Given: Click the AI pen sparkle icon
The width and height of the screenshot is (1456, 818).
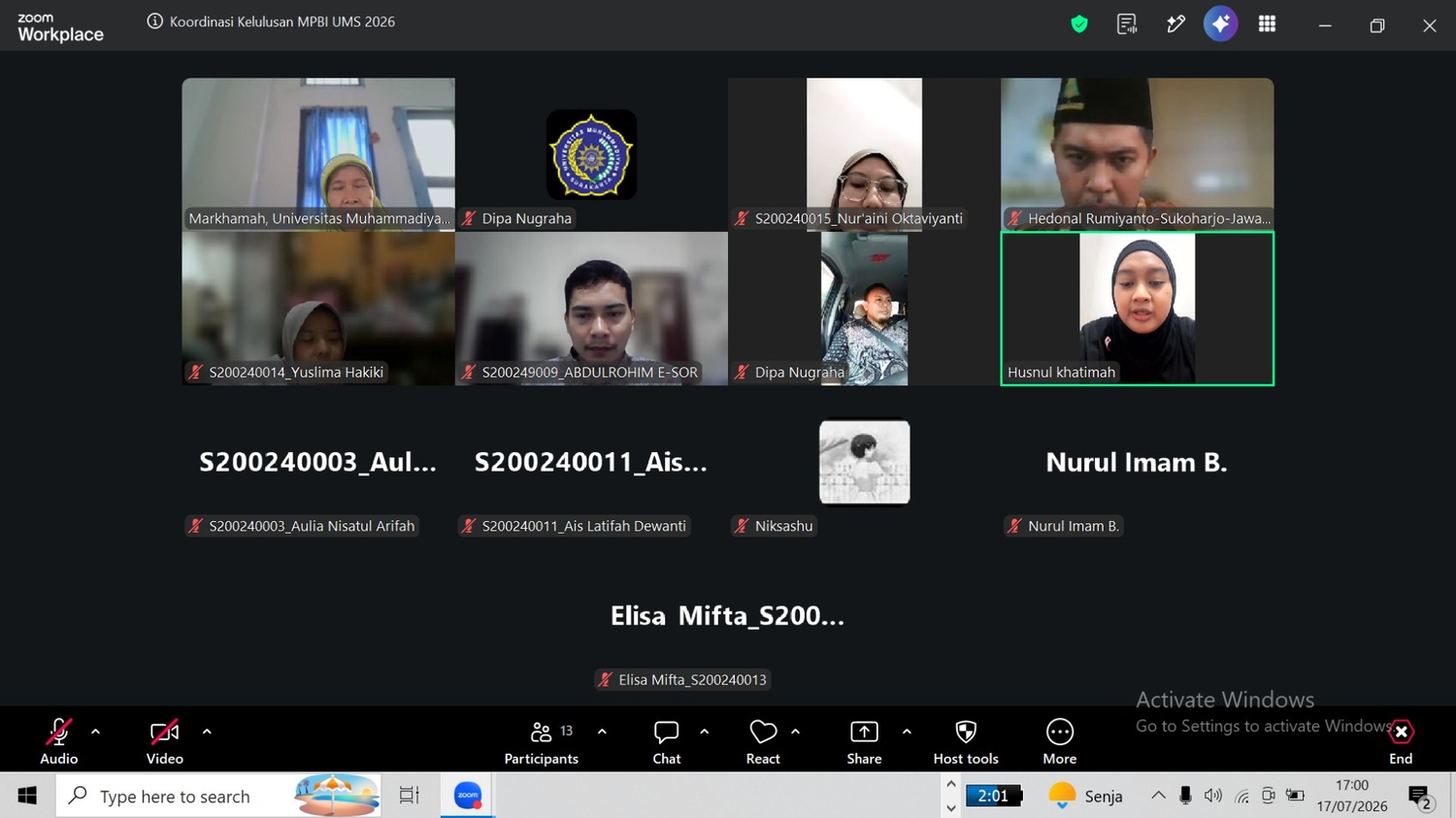Looking at the screenshot, I should pos(1175,24).
